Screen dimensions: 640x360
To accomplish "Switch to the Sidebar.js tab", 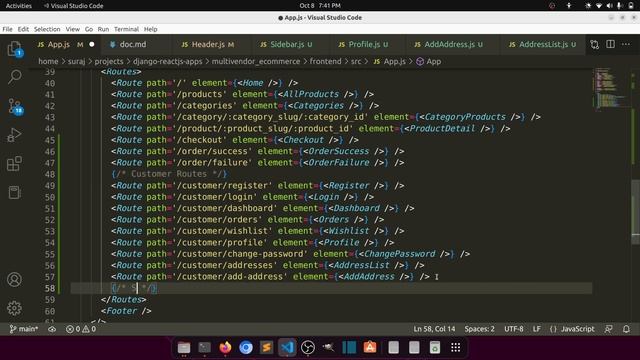I will pyautogui.click(x=287, y=44).
